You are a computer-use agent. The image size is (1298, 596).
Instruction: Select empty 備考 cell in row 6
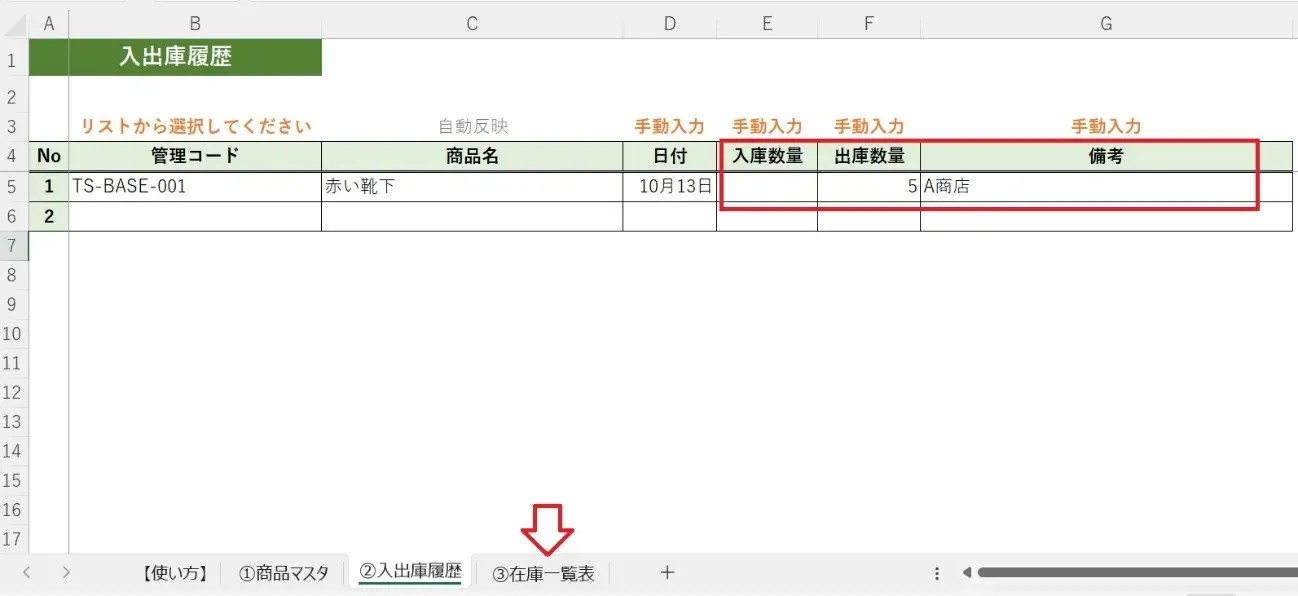tap(1106, 216)
